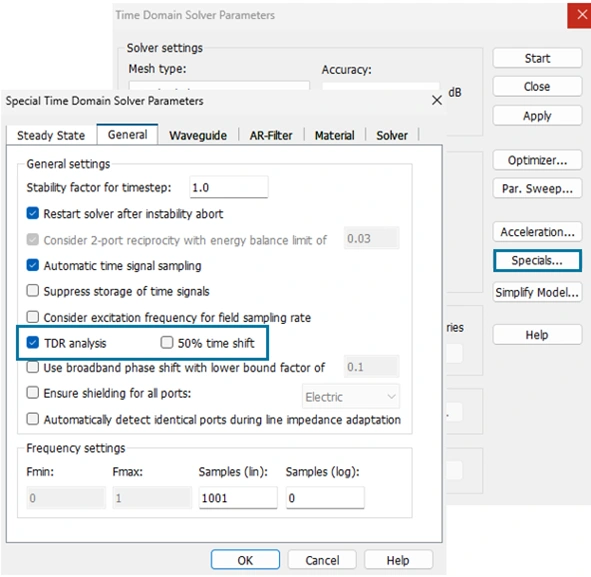Click the Fmin input field
Viewport: 591px width, 577px height.
66,498
